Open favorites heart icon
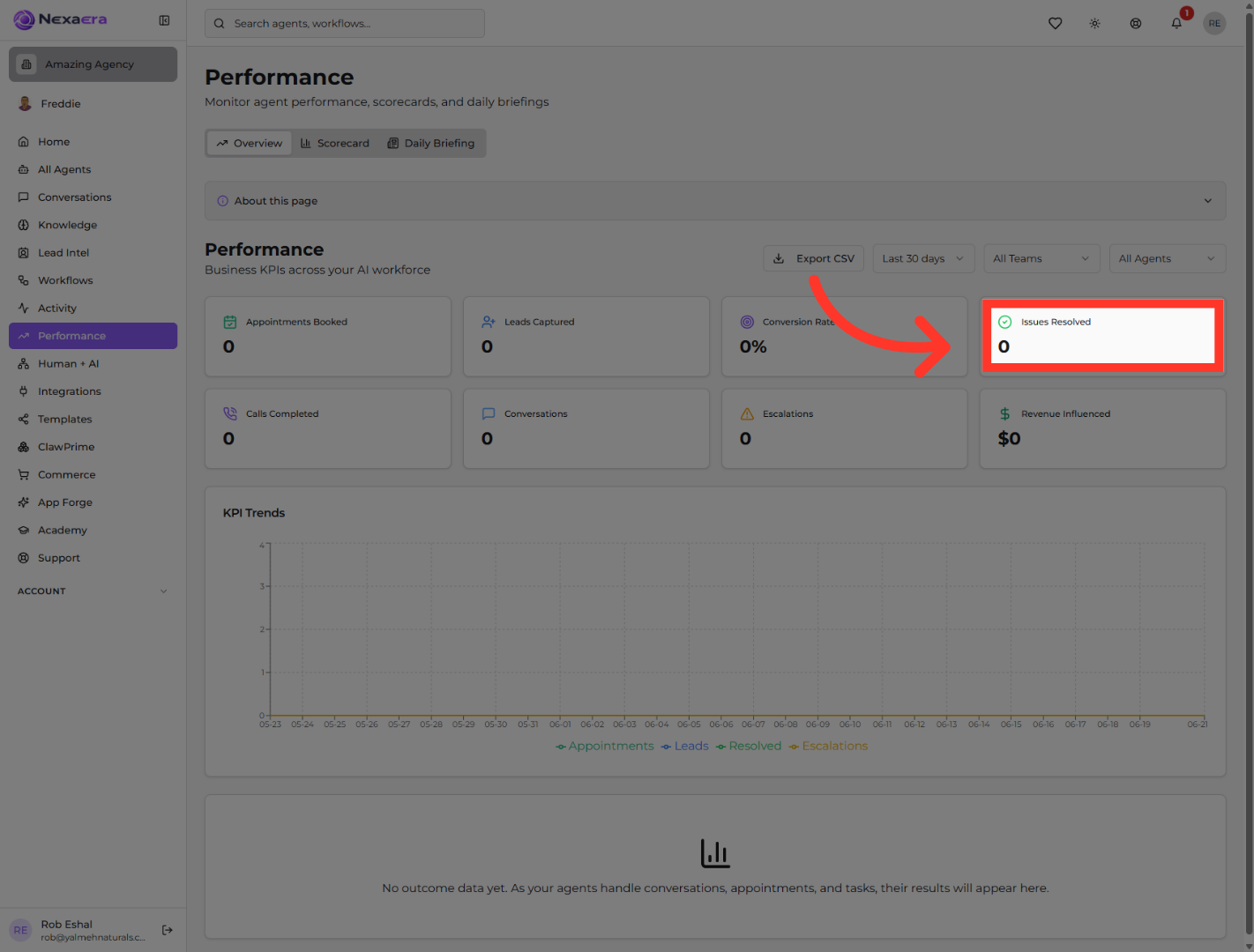The width and height of the screenshot is (1254, 952). pos(1055,24)
